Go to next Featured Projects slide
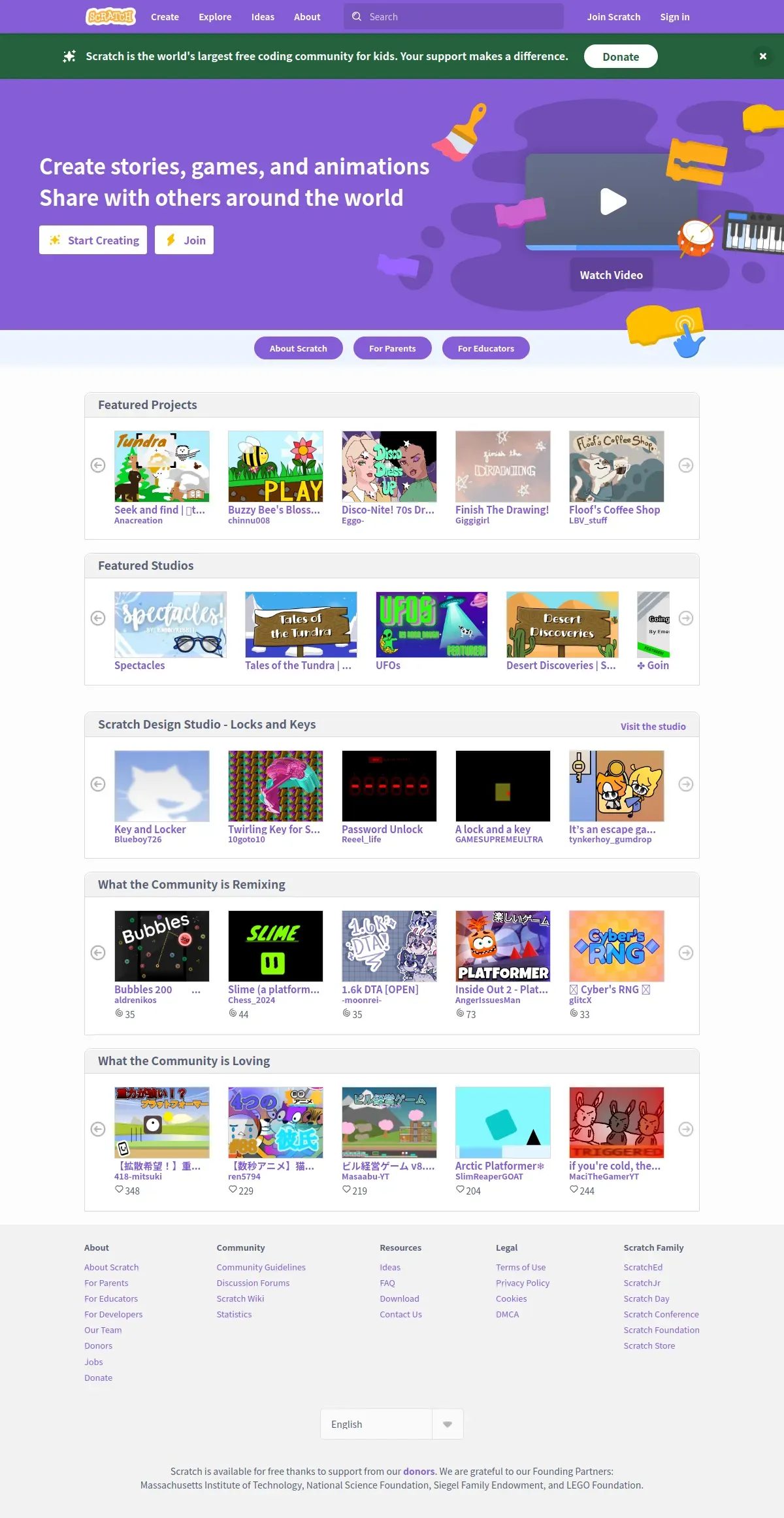 (686, 465)
